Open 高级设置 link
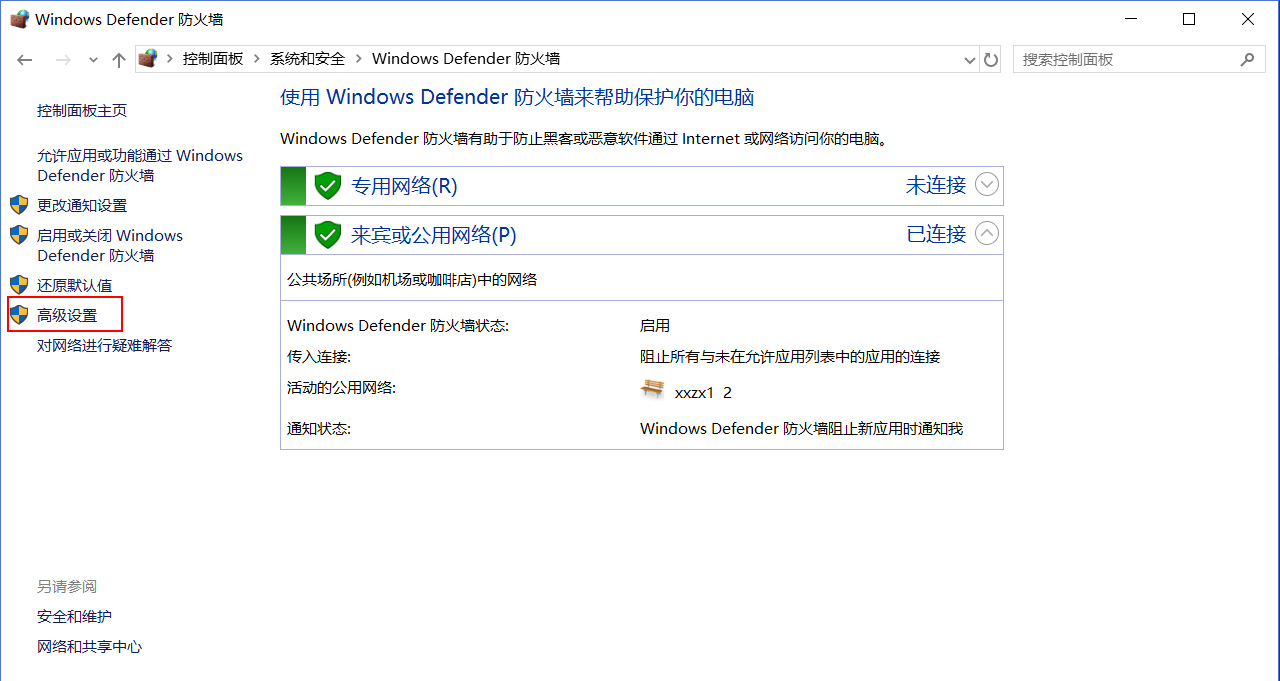 coord(67,315)
